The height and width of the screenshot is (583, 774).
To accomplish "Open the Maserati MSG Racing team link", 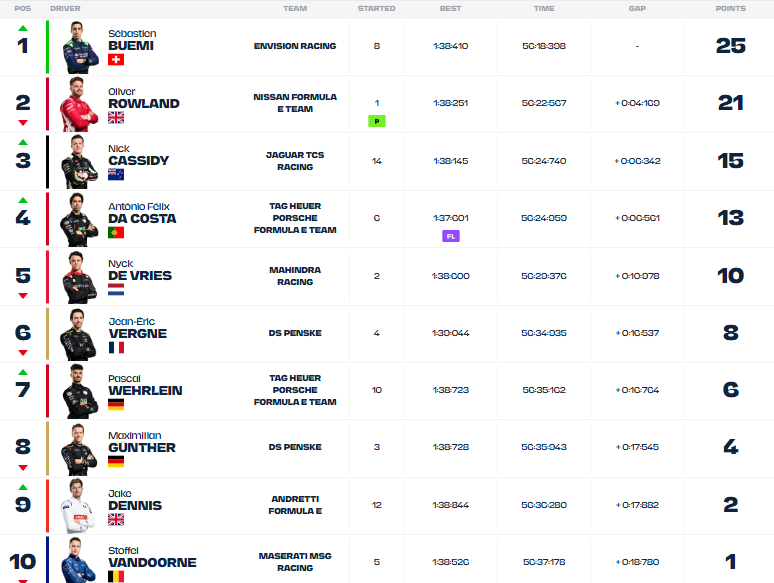I will 295,562.
